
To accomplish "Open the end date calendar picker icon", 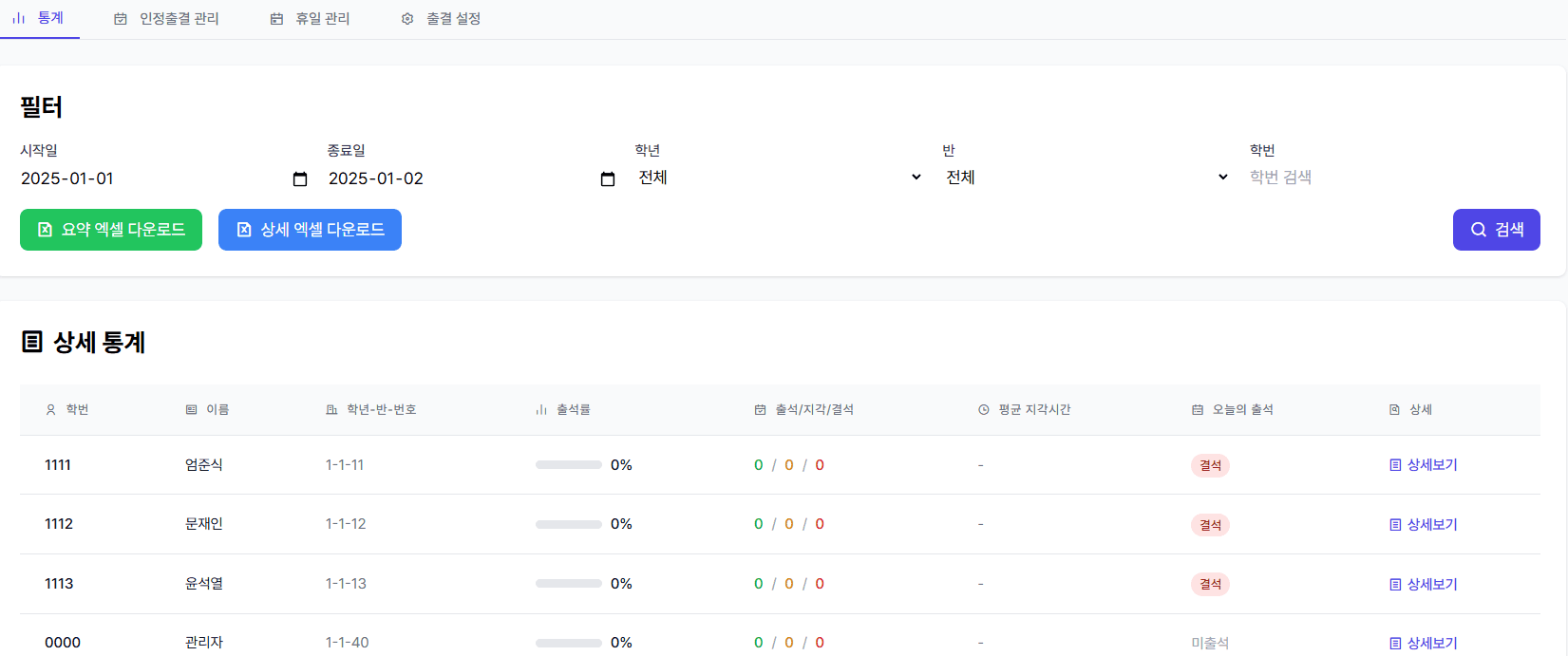I will pos(608,179).
